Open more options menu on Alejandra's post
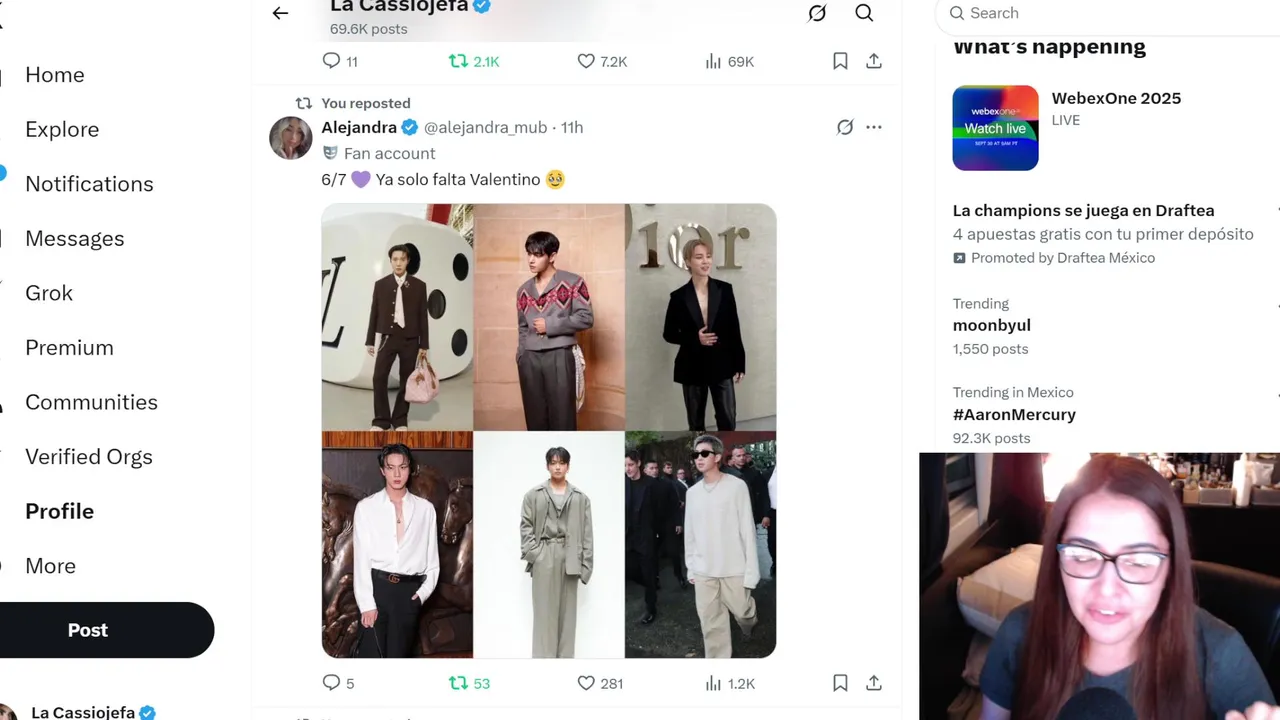This screenshot has height=720, width=1280. pyautogui.click(x=874, y=127)
